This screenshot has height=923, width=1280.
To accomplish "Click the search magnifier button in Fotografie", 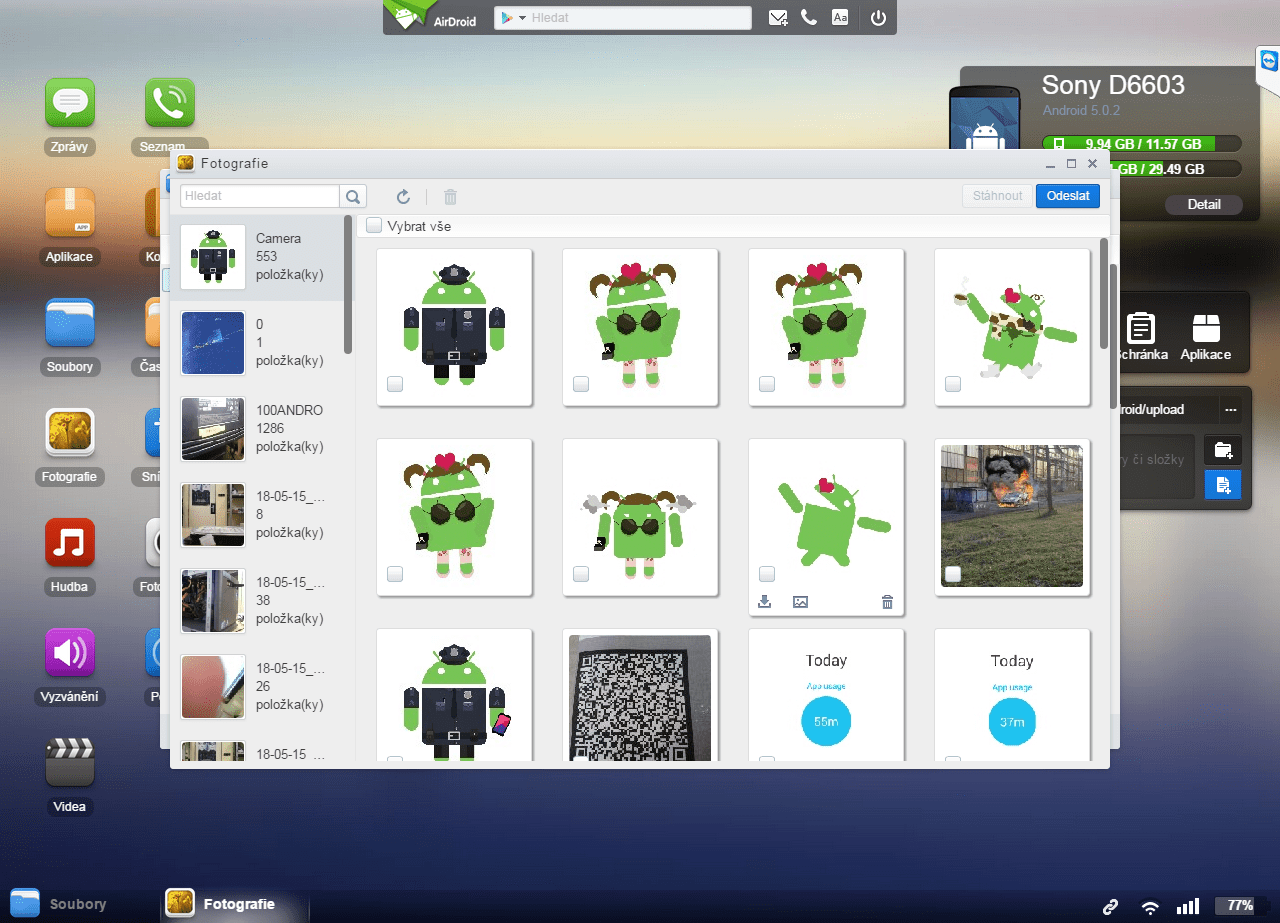I will [x=353, y=196].
